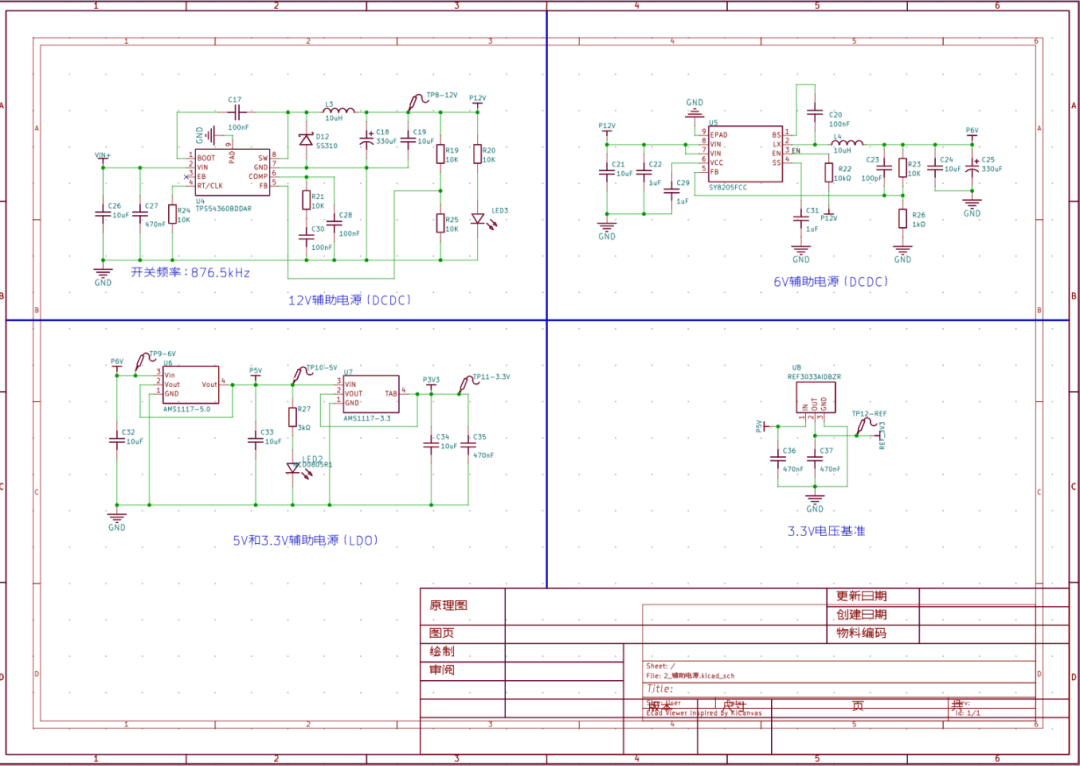Click the 'Title:' field in title block
The height and width of the screenshot is (766, 1080).
pyautogui.click(x=660, y=689)
